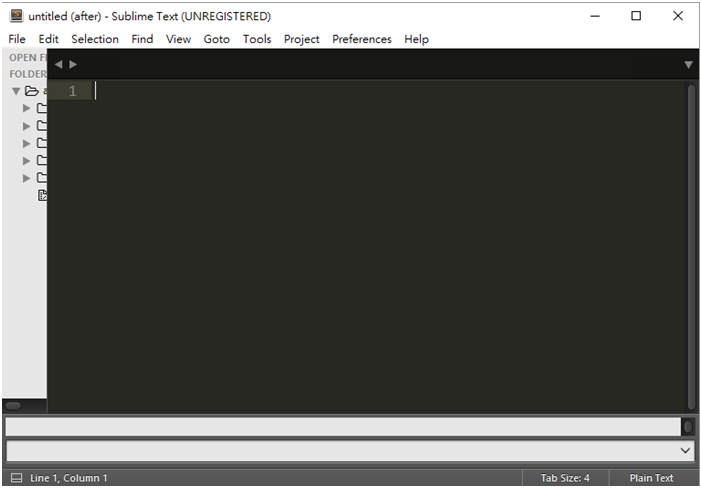Focus the lower combo box text field

[342, 450]
